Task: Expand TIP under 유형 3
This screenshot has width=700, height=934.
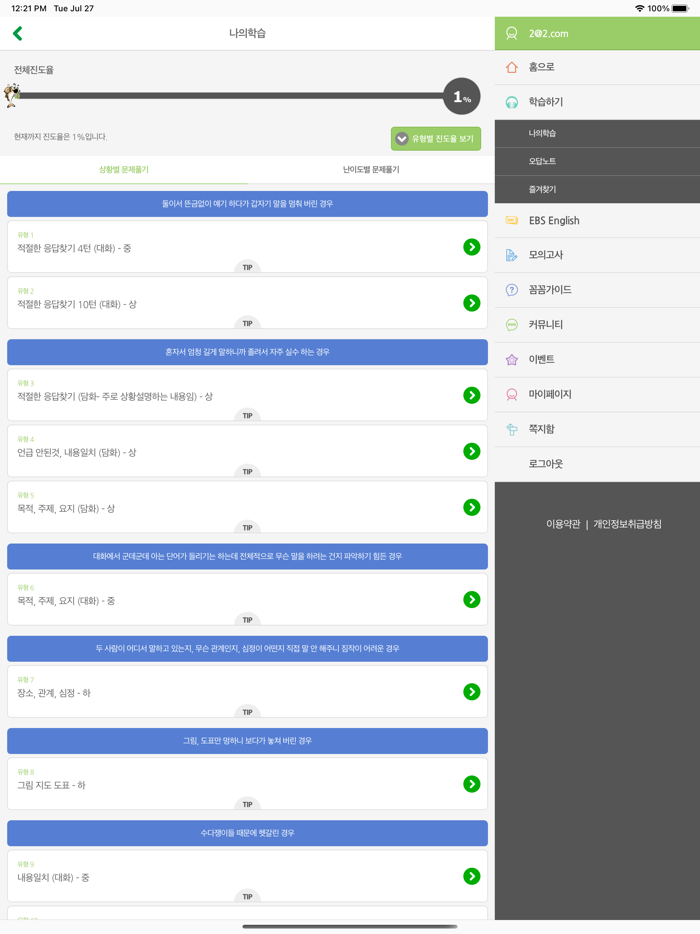Action: (247, 416)
